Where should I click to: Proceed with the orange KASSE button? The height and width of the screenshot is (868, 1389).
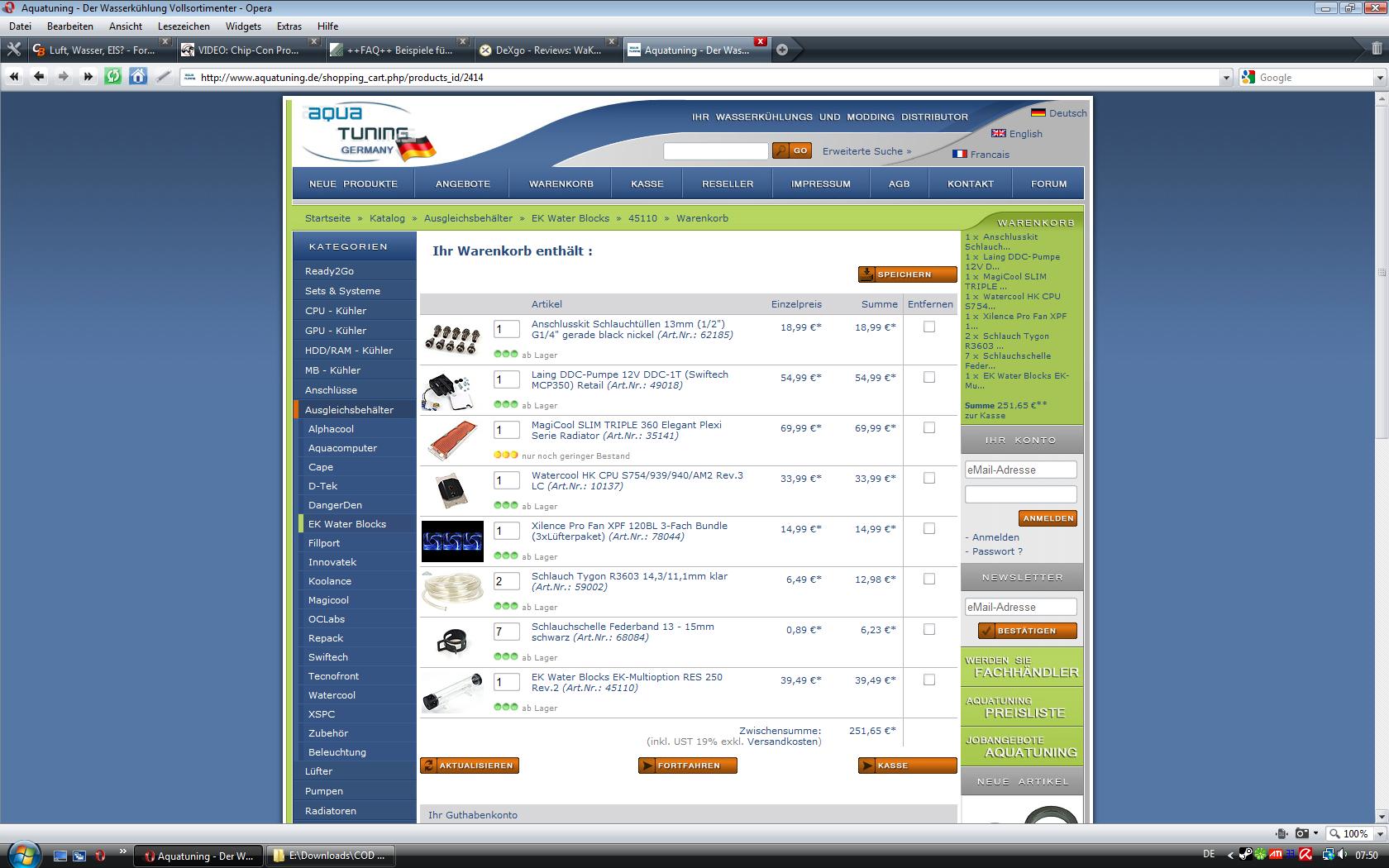[907, 765]
